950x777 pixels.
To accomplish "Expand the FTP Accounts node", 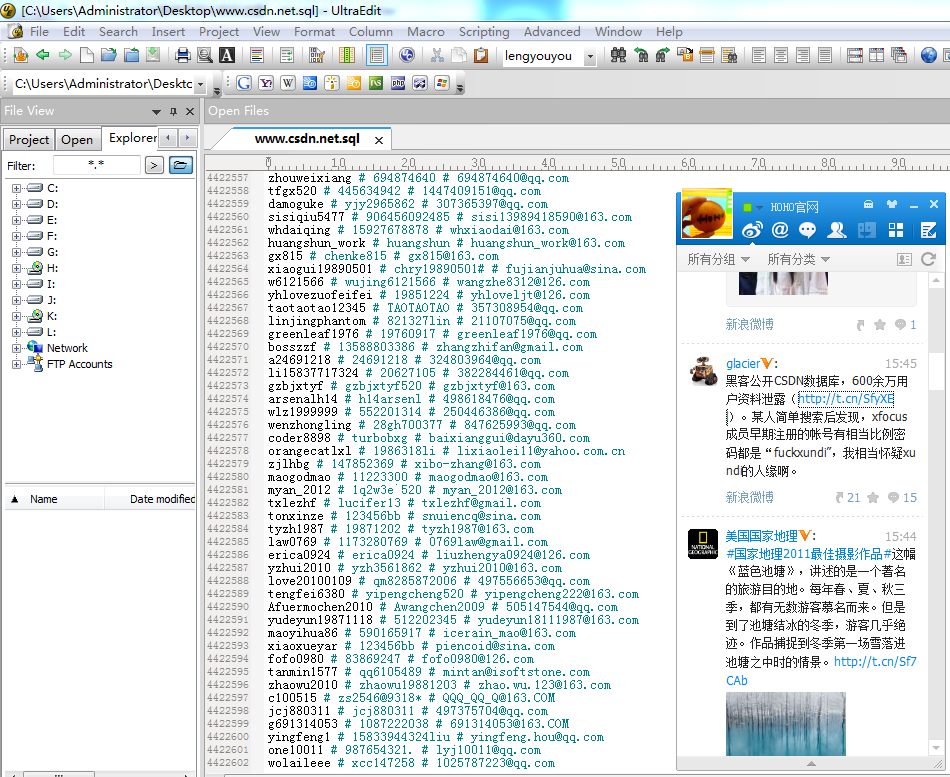I will (16, 364).
